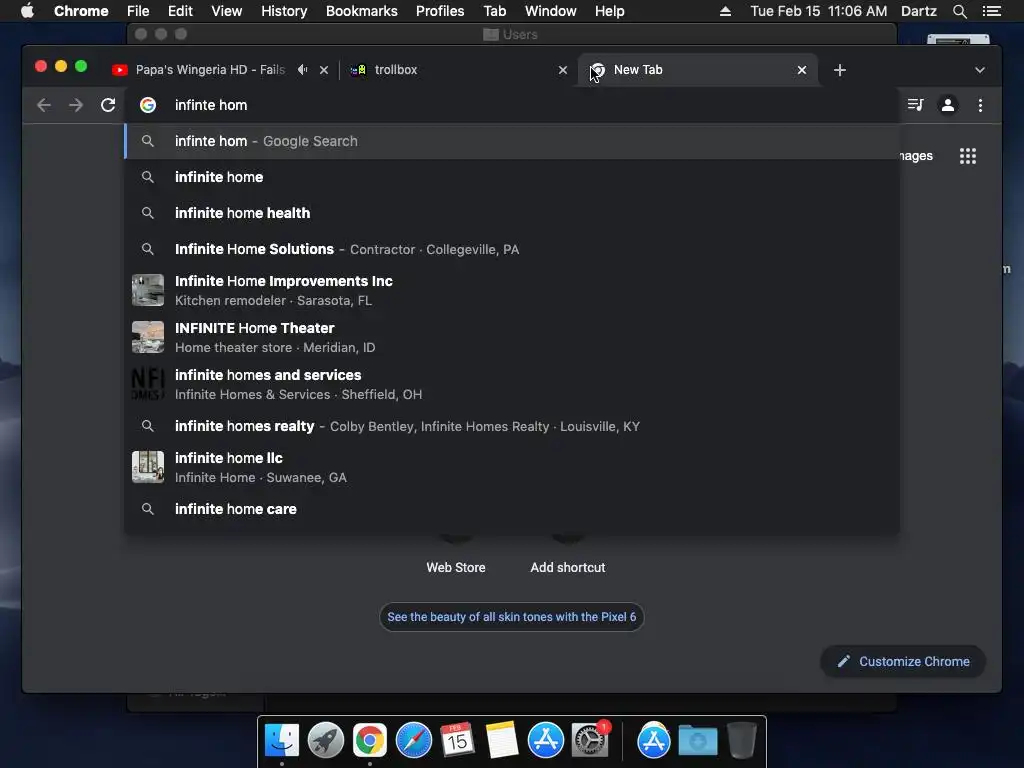Viewport: 1024px width, 768px height.
Task: Select 'Infinite Home Improvements Inc' suggestion
Action: (512, 291)
